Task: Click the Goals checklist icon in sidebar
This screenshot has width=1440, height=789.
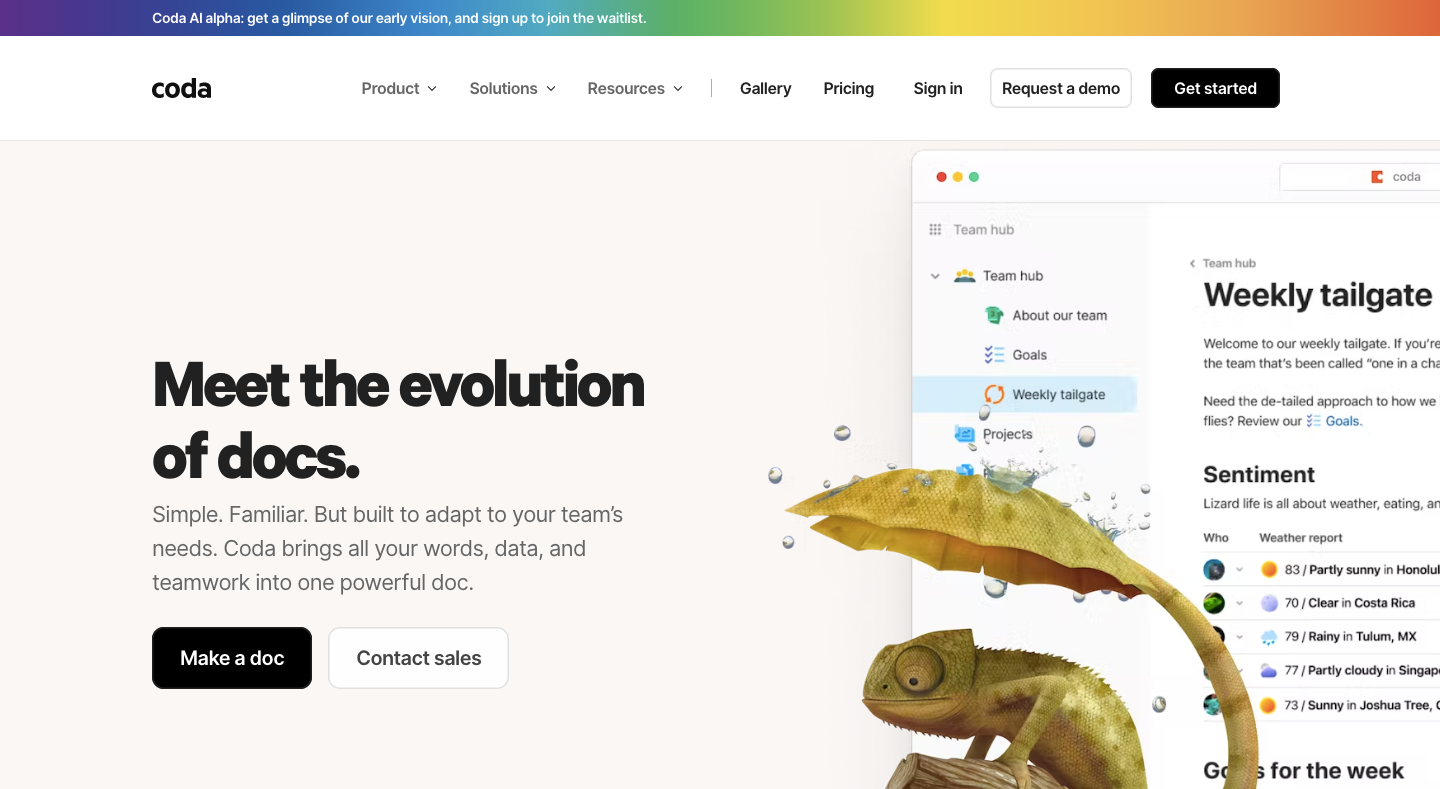Action: tap(993, 354)
